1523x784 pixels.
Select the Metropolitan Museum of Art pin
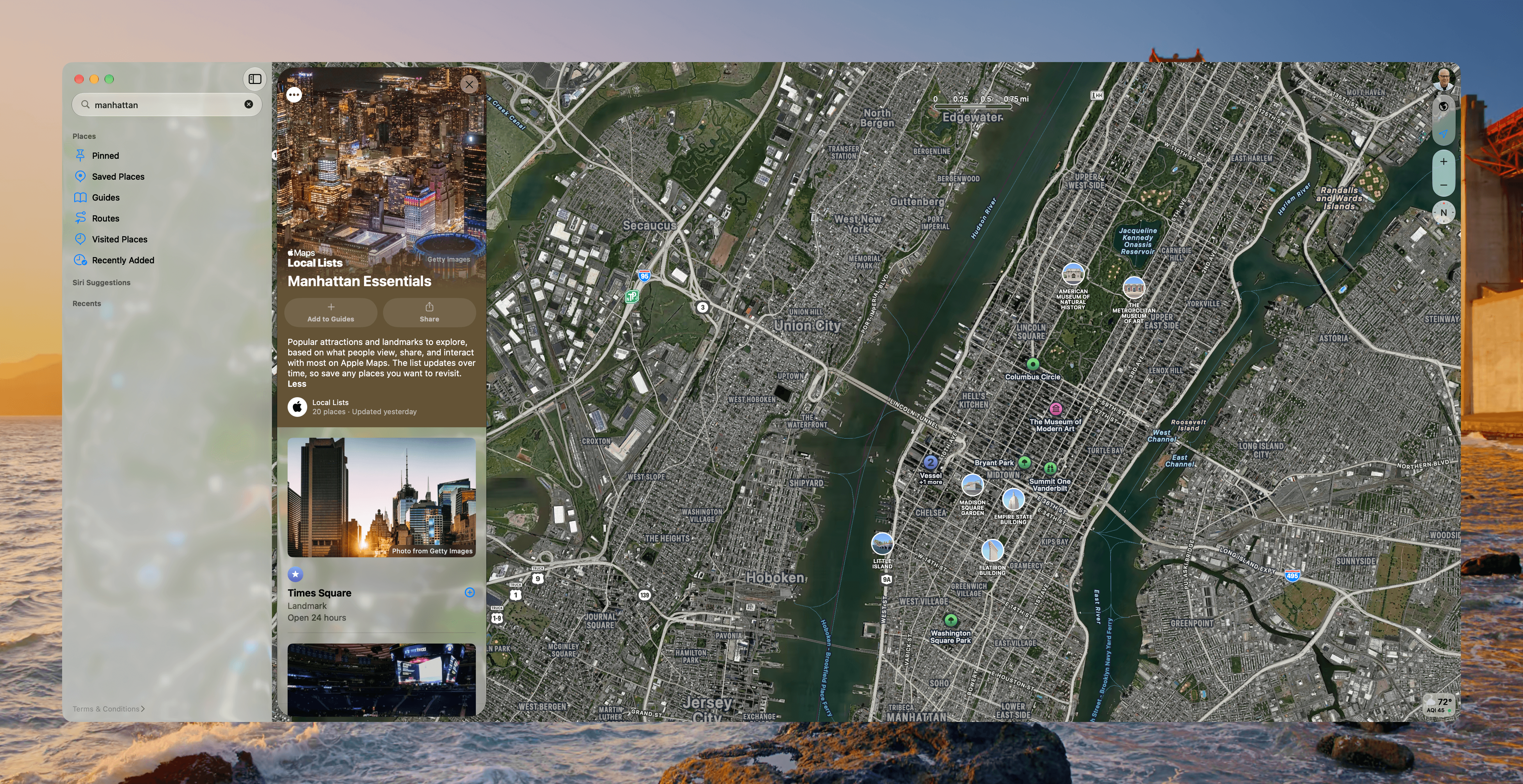pyautogui.click(x=1134, y=288)
